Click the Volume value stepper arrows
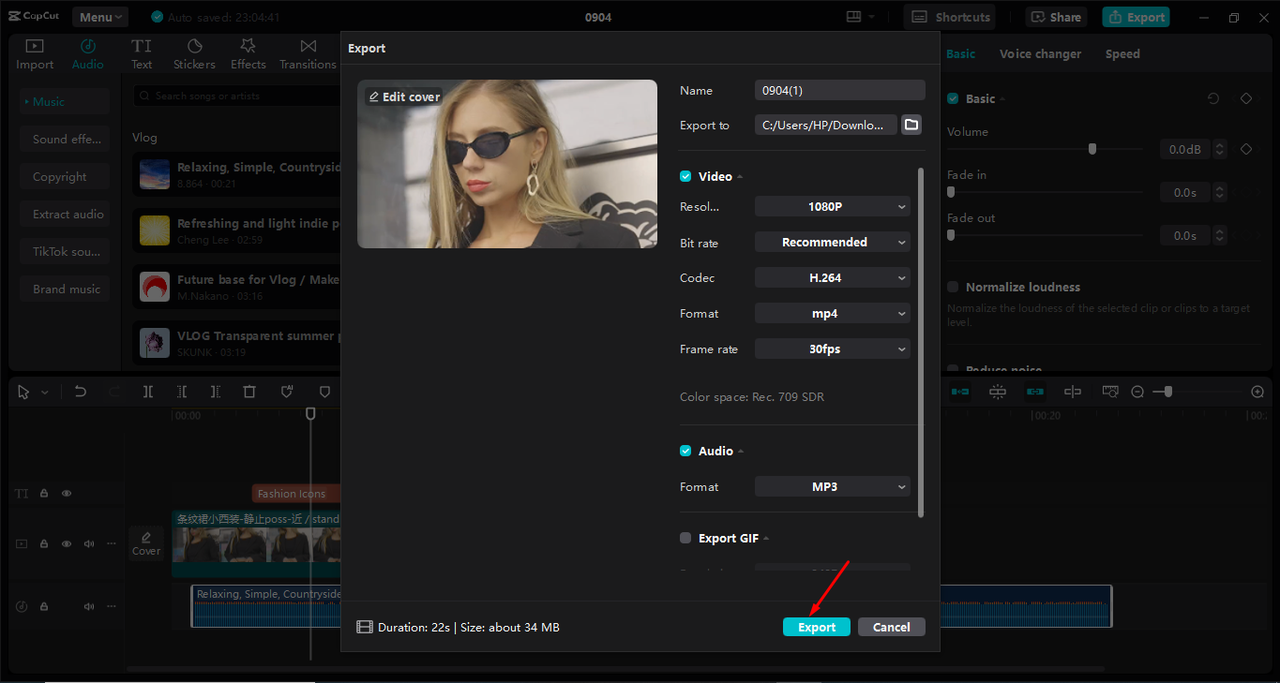1280x683 pixels. pyautogui.click(x=1219, y=149)
